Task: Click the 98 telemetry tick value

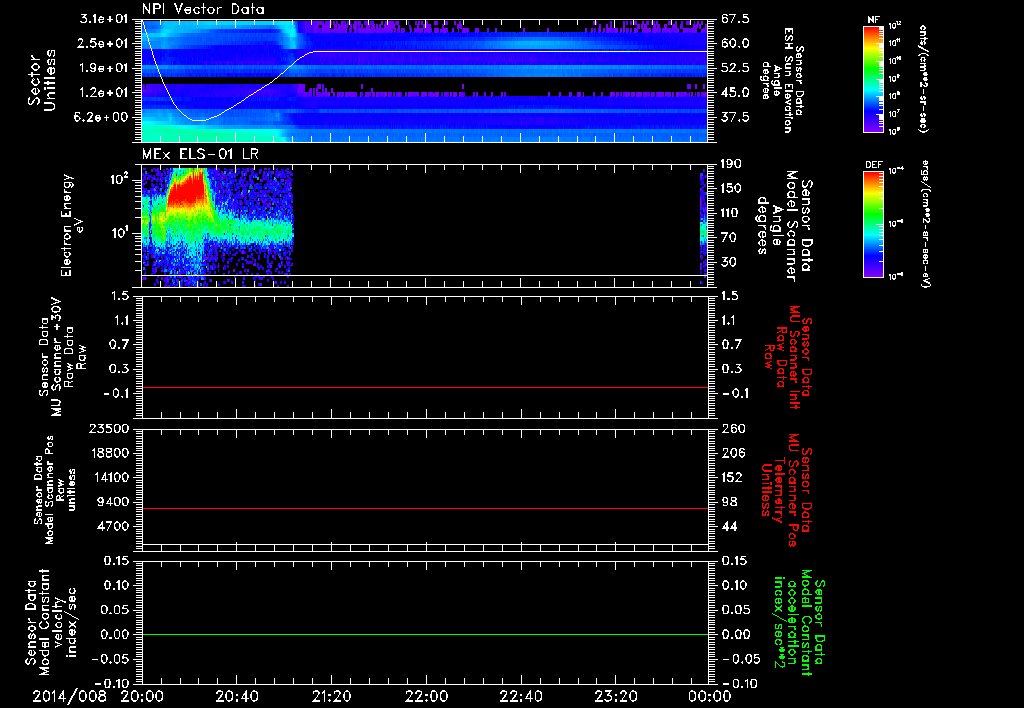Action: (728, 502)
